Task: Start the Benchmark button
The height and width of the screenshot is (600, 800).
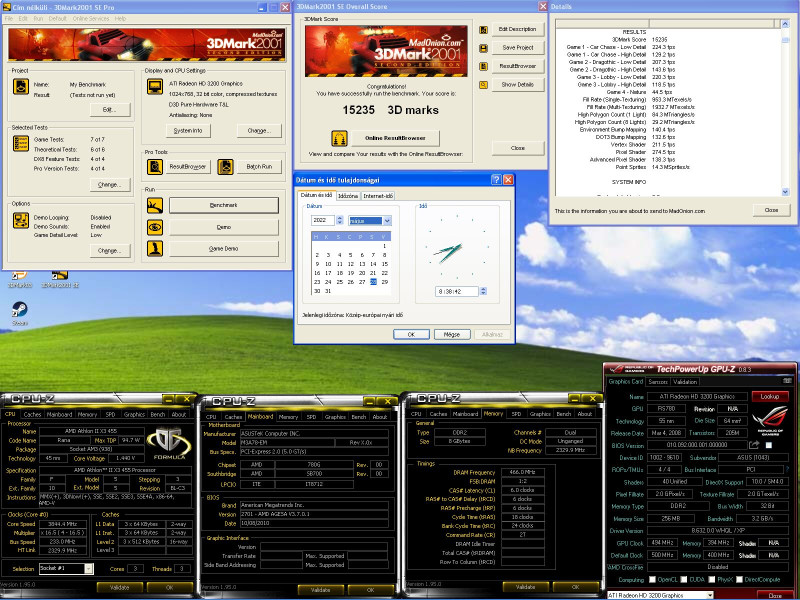Action: (x=223, y=205)
